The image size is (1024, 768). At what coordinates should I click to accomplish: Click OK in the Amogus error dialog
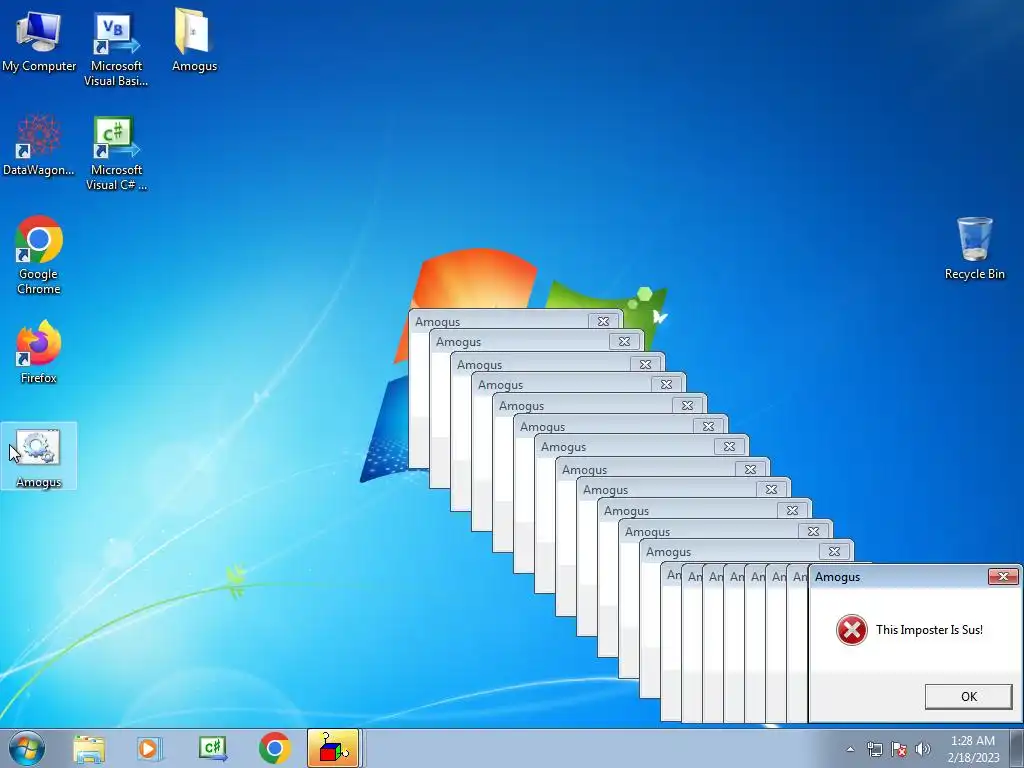point(968,697)
